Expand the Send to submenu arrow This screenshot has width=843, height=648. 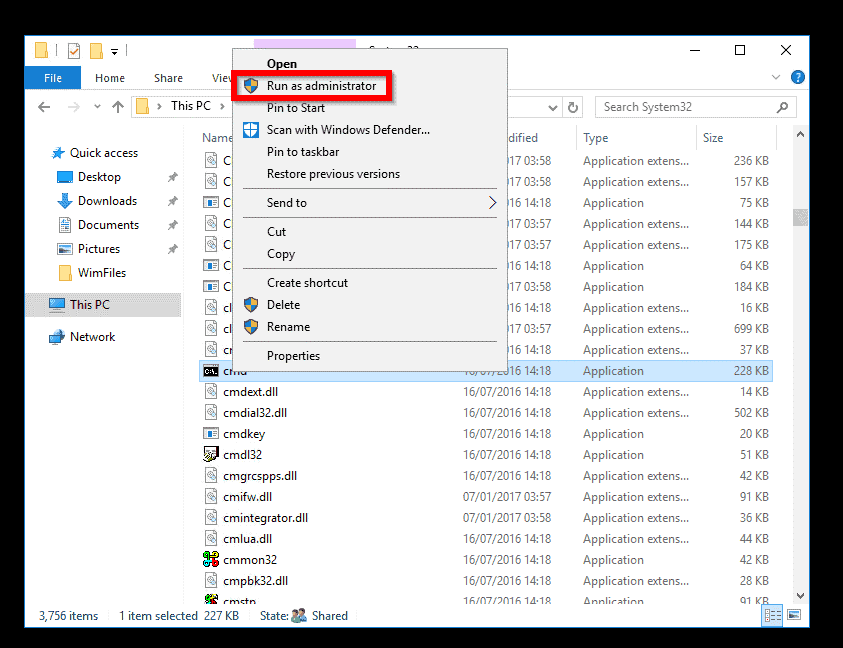pyautogui.click(x=492, y=203)
